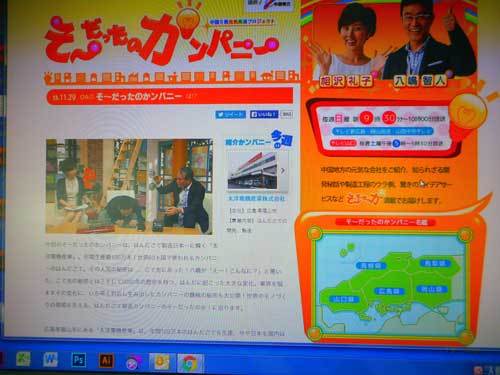
Task: Click the そーだったのカンパニー logo title
Action: (x=162, y=40)
